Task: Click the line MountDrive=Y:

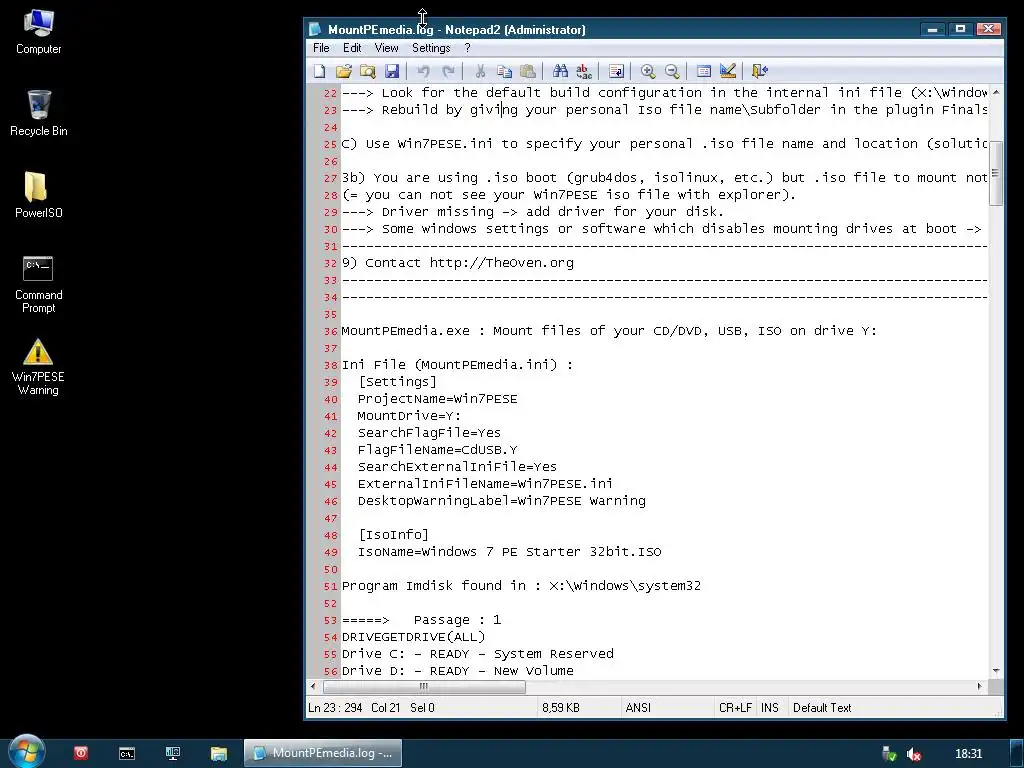Action: 409,415
